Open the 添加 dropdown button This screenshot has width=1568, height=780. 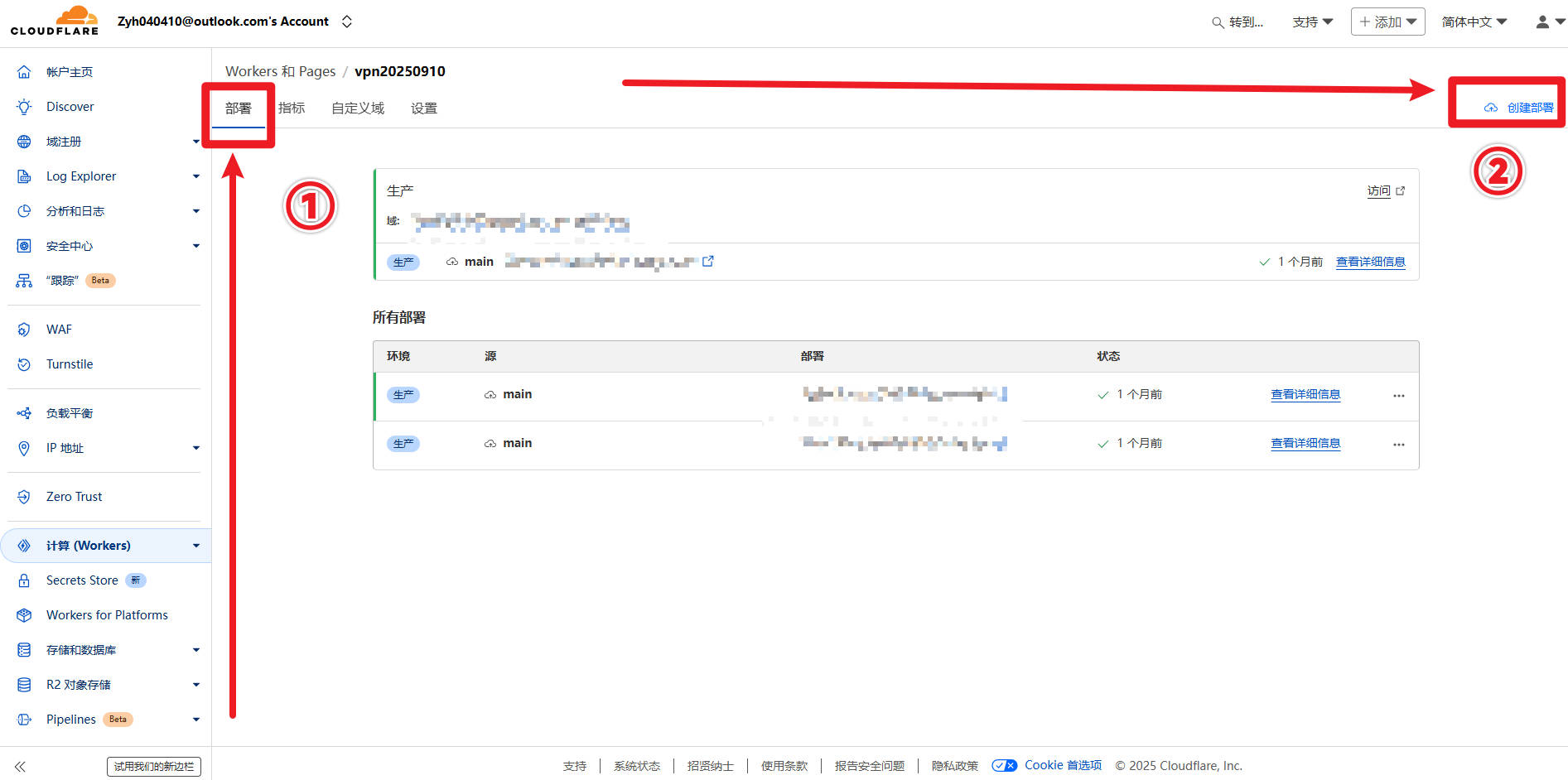tap(1387, 22)
